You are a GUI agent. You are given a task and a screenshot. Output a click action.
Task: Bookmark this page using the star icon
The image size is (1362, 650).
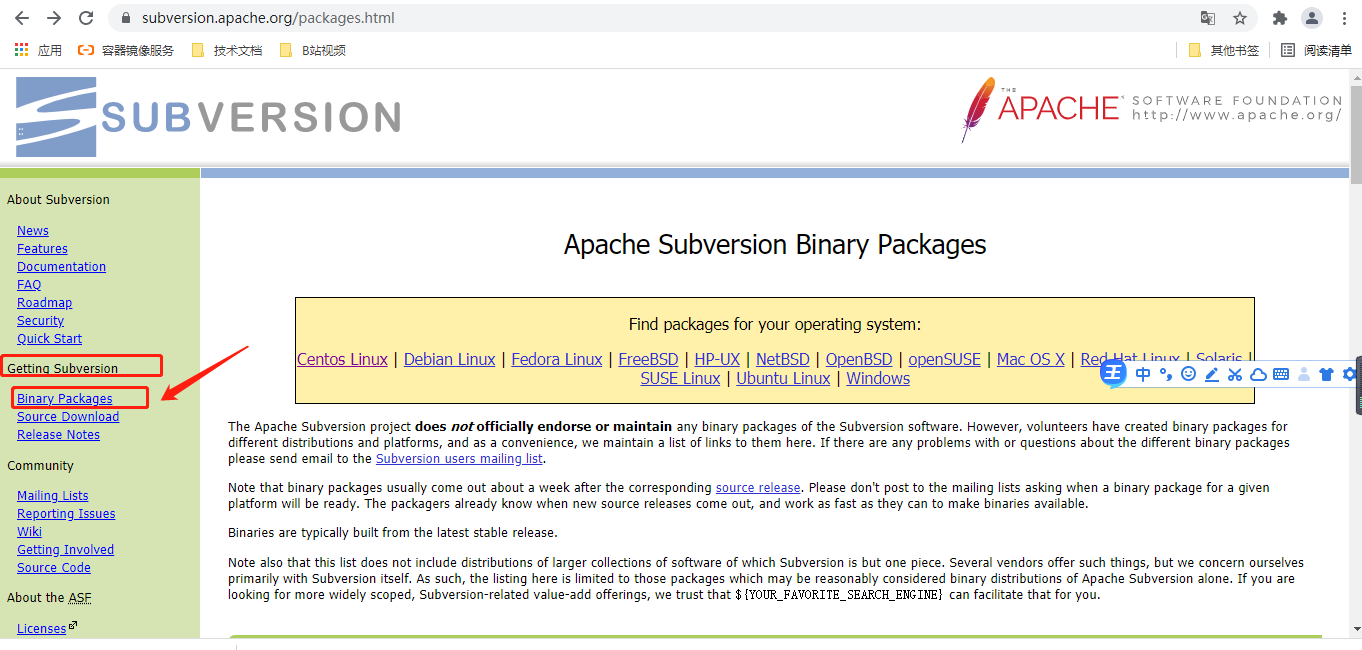pos(1240,18)
